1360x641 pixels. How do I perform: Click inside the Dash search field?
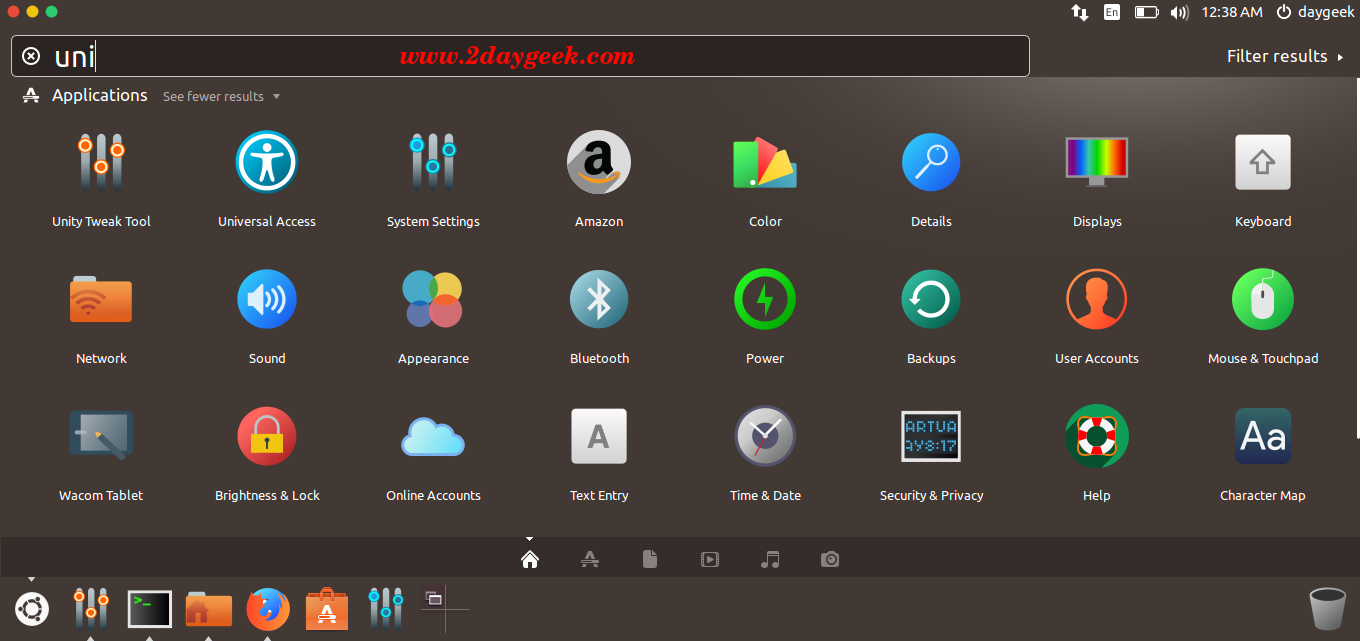point(520,56)
